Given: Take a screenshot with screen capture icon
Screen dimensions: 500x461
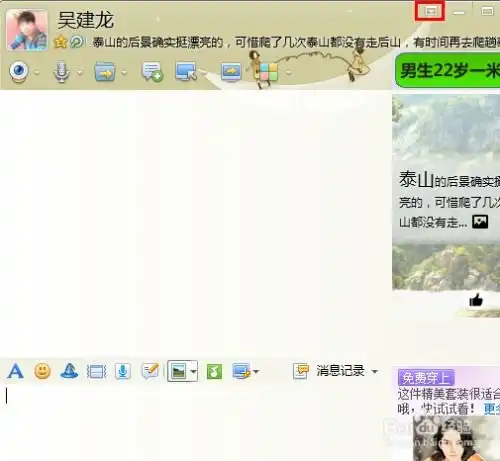Looking at the screenshot, I should pos(241,371).
